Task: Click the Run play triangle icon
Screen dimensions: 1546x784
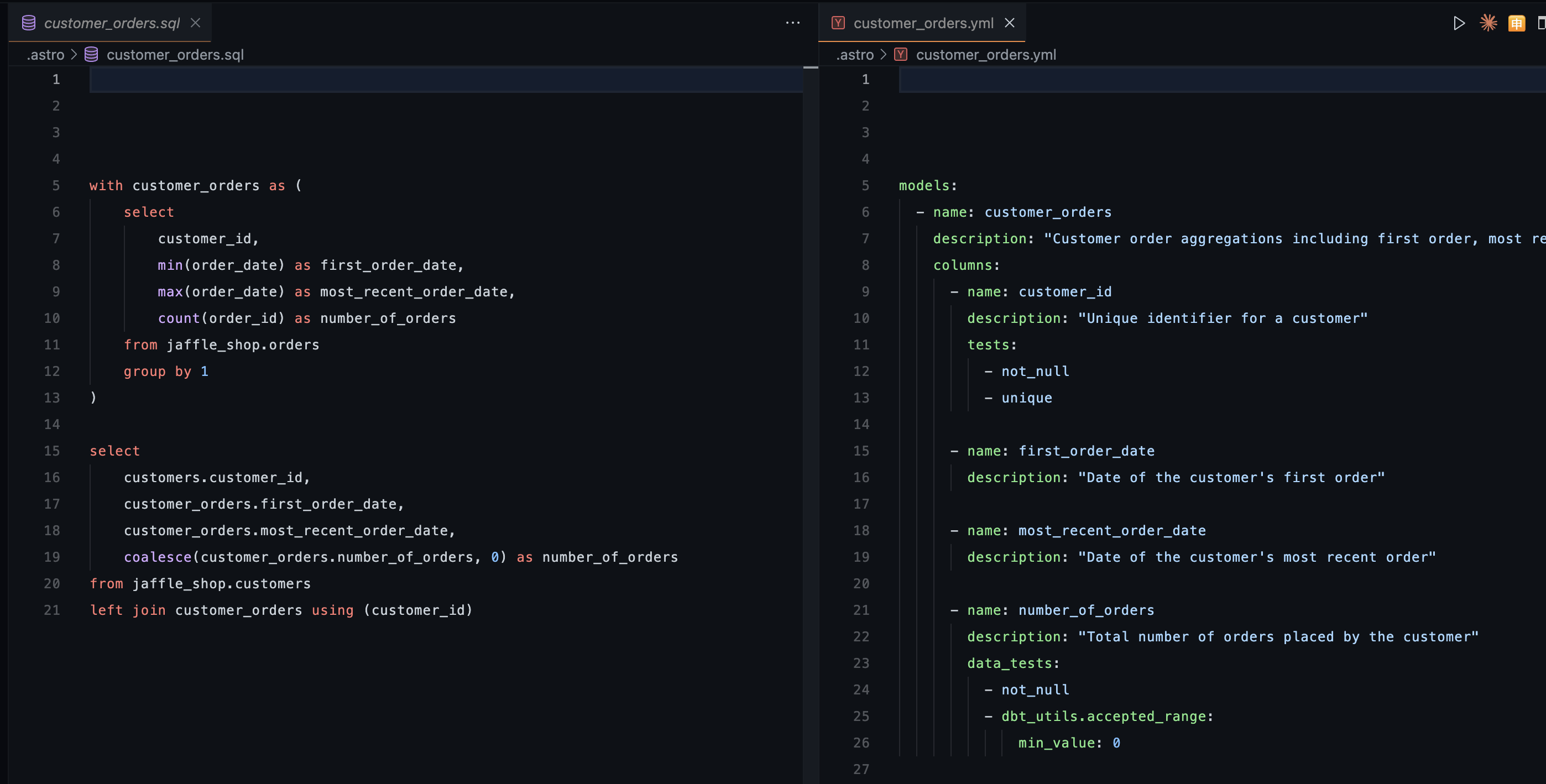Action: 1459,23
